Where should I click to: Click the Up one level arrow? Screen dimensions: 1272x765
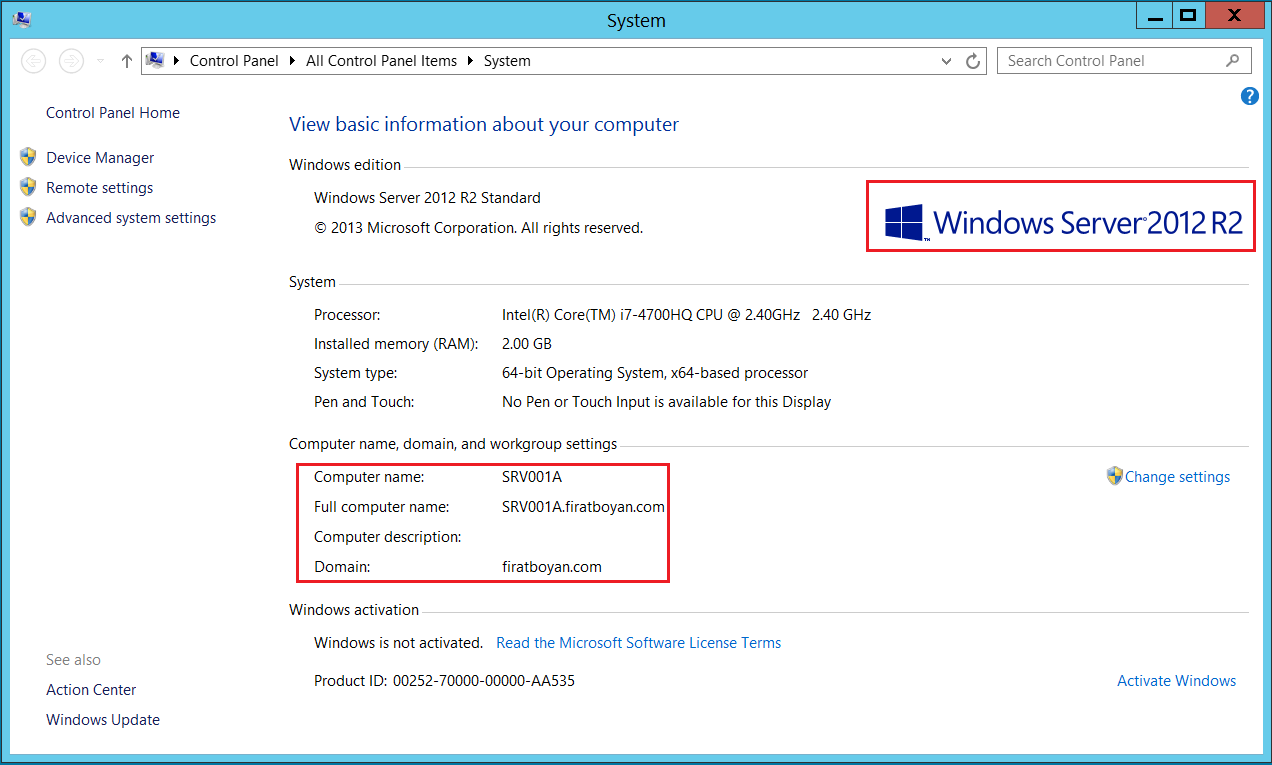pos(126,61)
